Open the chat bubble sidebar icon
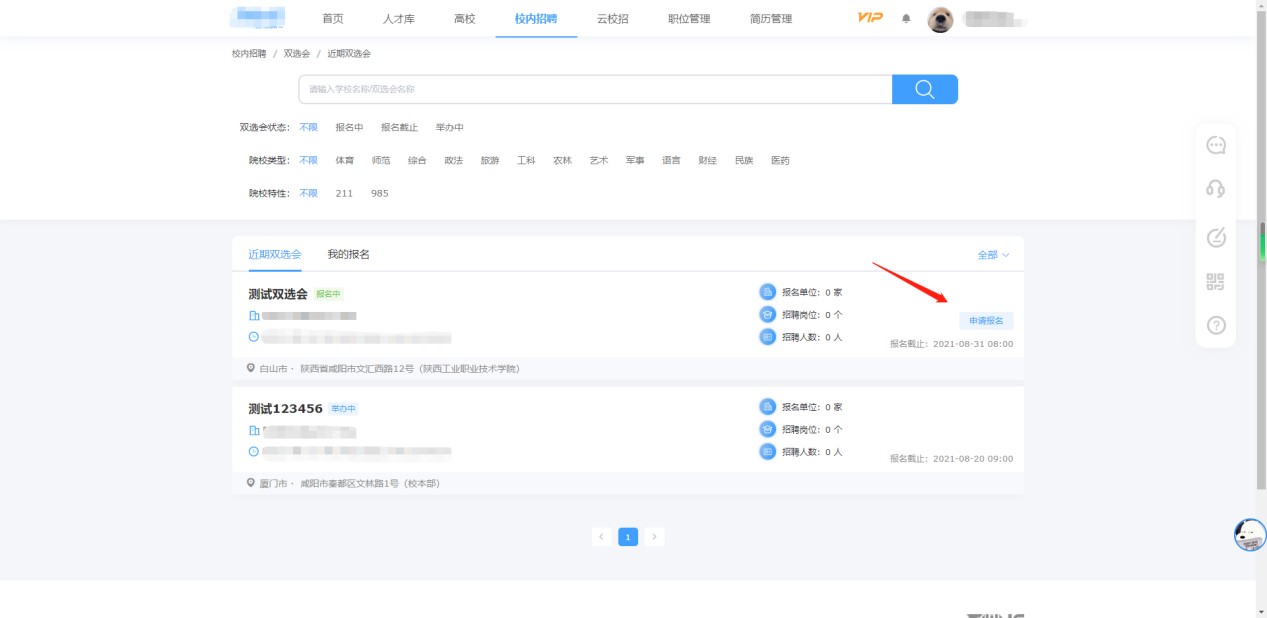This screenshot has width=1267, height=618. [1216, 145]
